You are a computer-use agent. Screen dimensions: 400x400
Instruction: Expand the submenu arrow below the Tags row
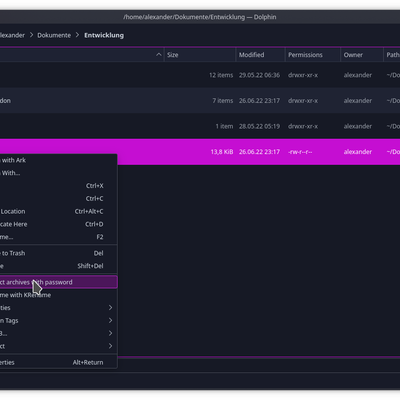(x=110, y=333)
